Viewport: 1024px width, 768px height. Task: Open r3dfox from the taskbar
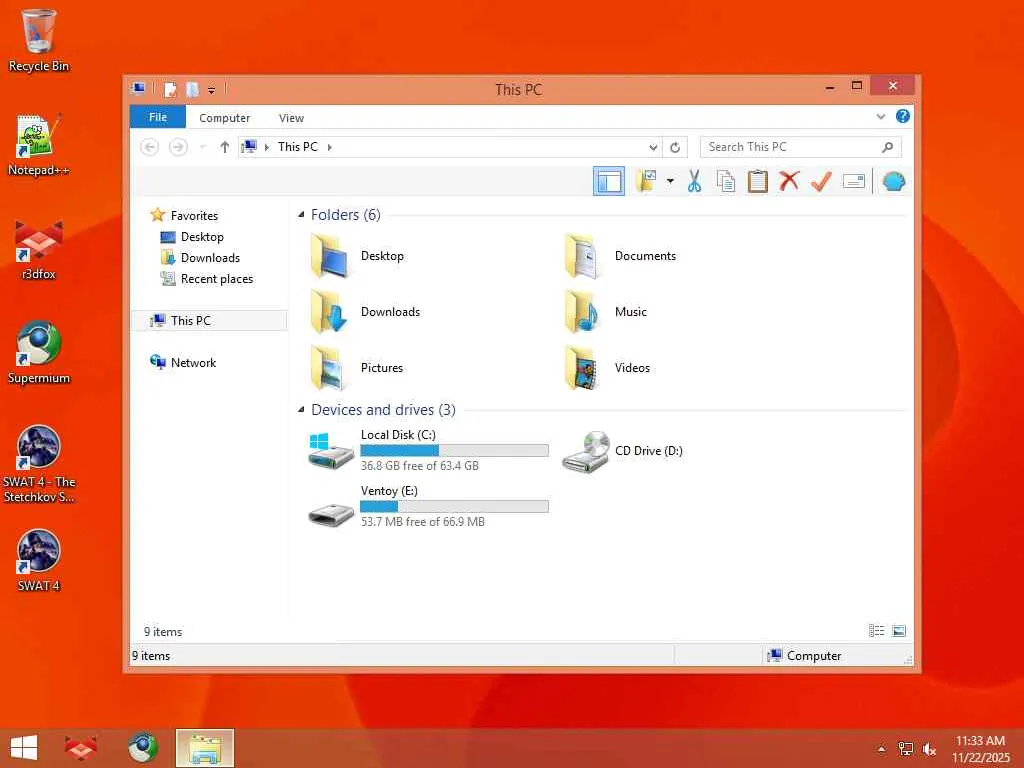point(81,748)
